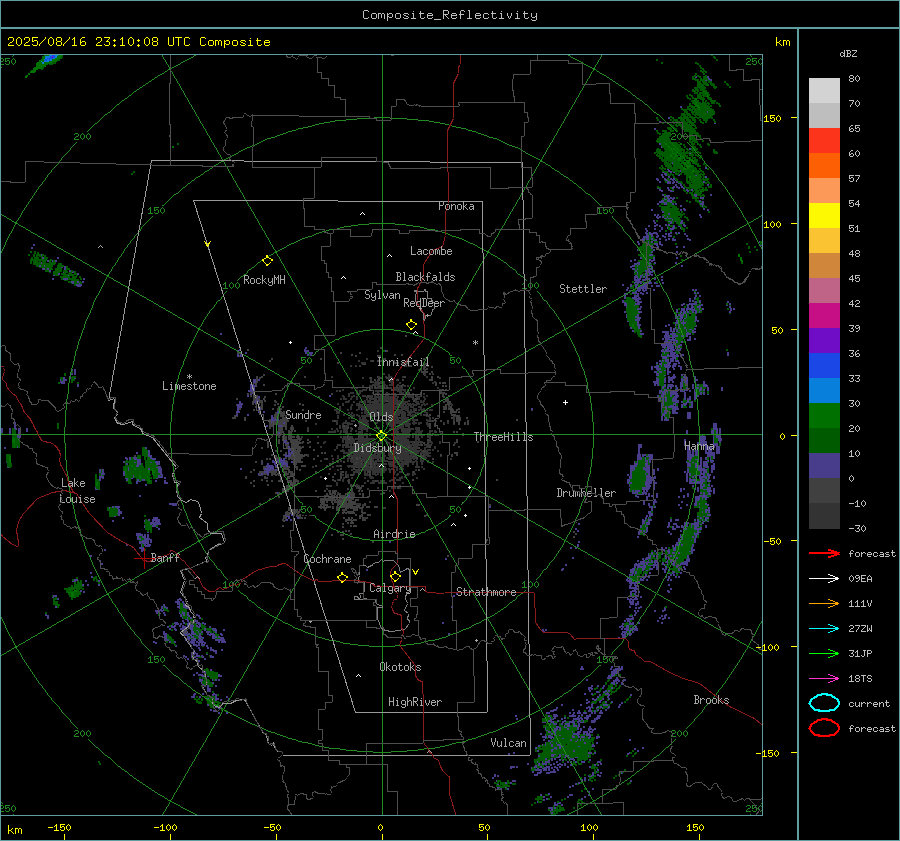Click the yellow diamond marker above Calgary

click(x=395, y=576)
